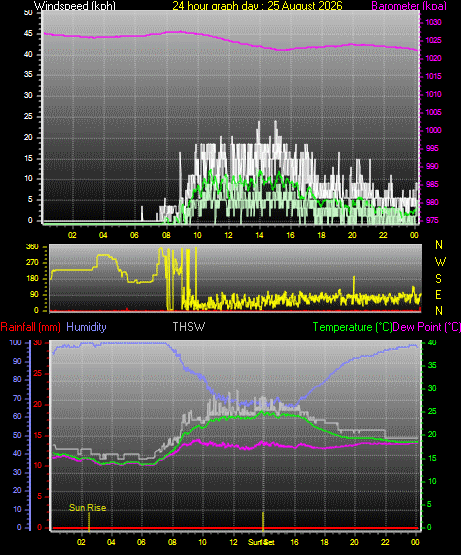The width and height of the screenshot is (461, 555).
Task: Click the Windspeed (kph) axis title
Action: 75,6
